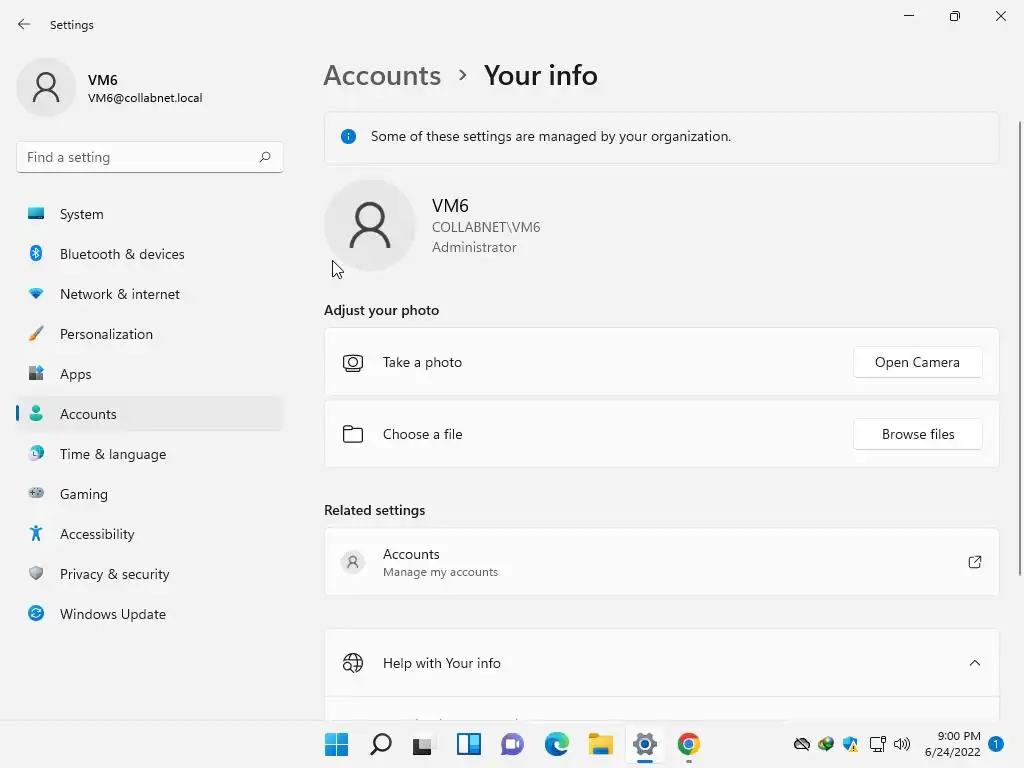The image size is (1024, 768).
Task: Open Widgets from the taskbar
Action: (x=469, y=744)
